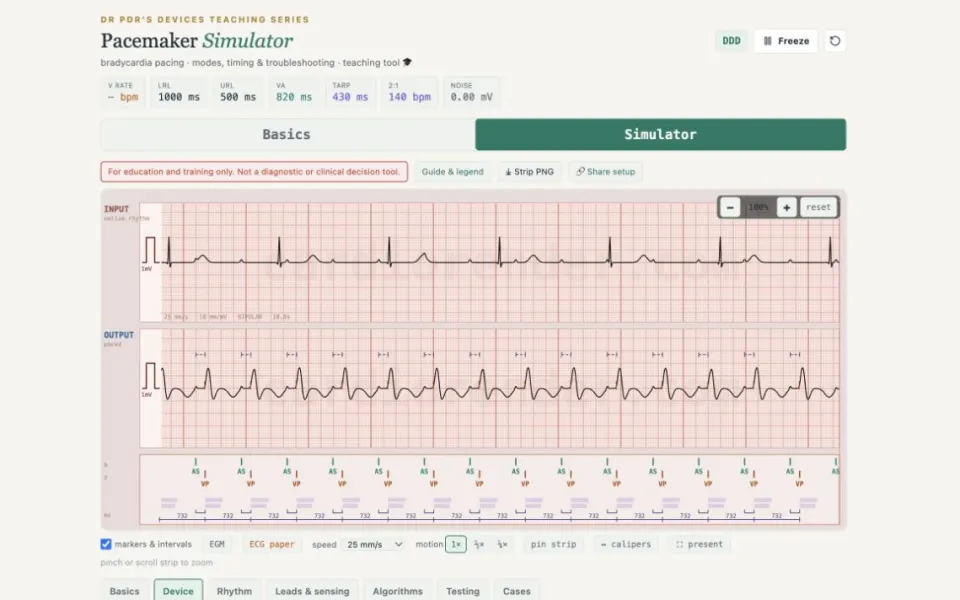Select 1× motion speed
960x600 pixels.
point(456,544)
